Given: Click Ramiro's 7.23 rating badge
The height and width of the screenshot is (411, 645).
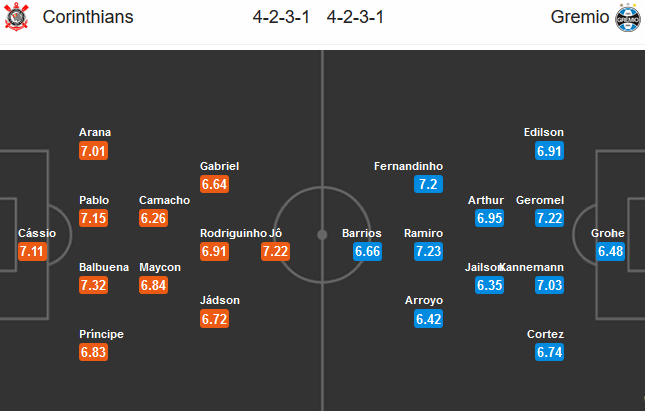Looking at the screenshot, I should click(x=428, y=251).
